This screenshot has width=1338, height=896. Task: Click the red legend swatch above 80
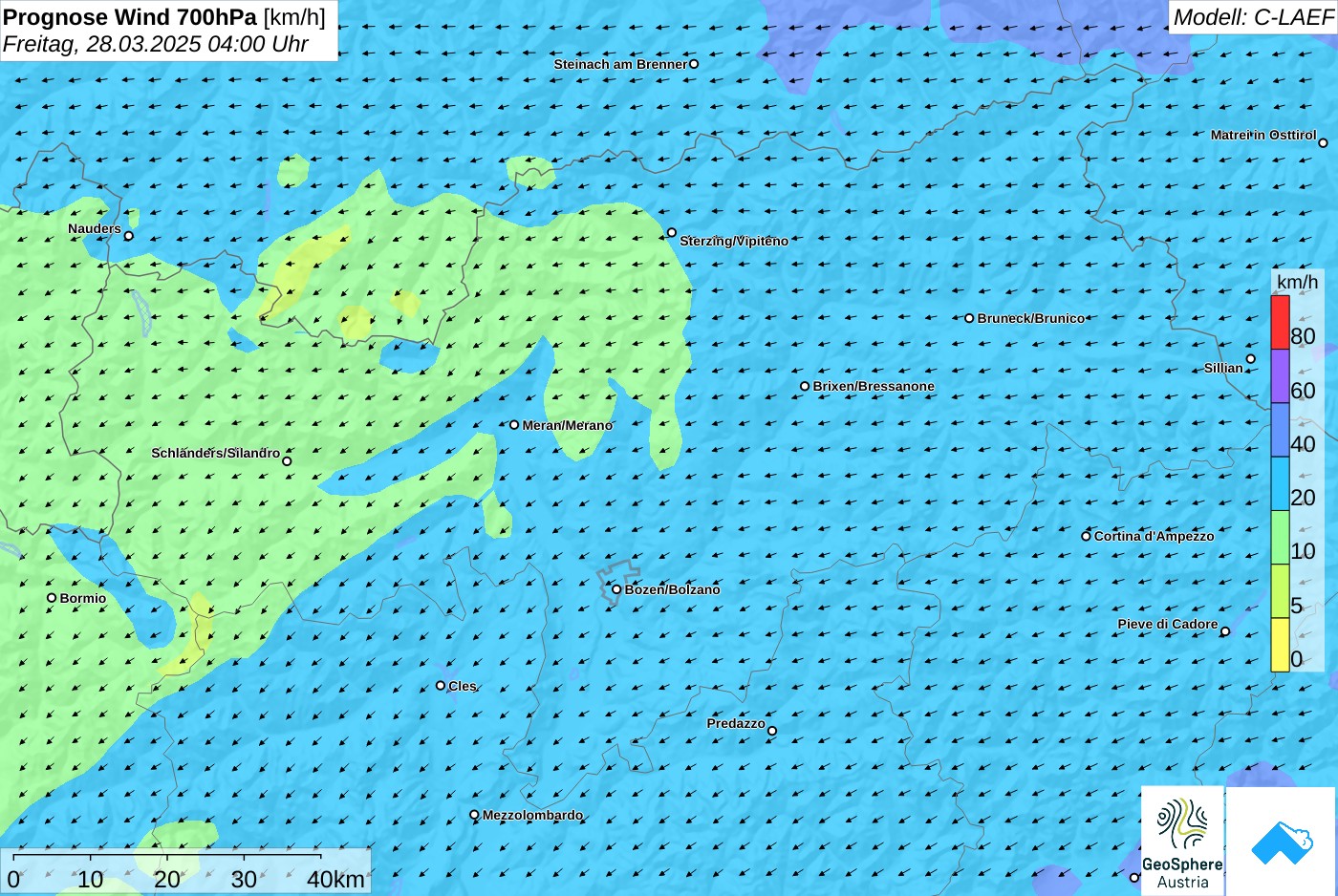pyautogui.click(x=1280, y=323)
